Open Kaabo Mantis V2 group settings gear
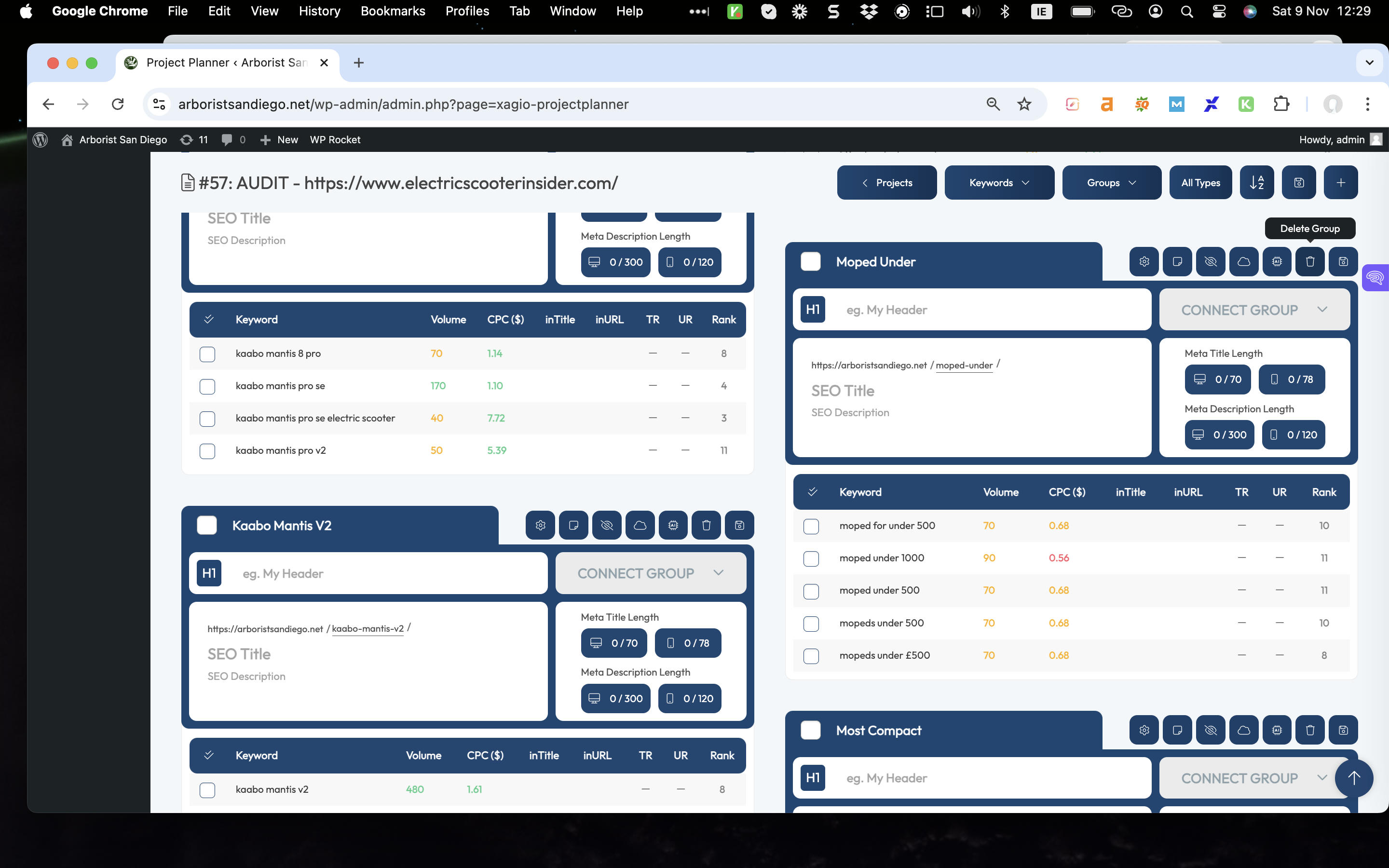Image resolution: width=1389 pixels, height=868 pixels. click(540, 525)
